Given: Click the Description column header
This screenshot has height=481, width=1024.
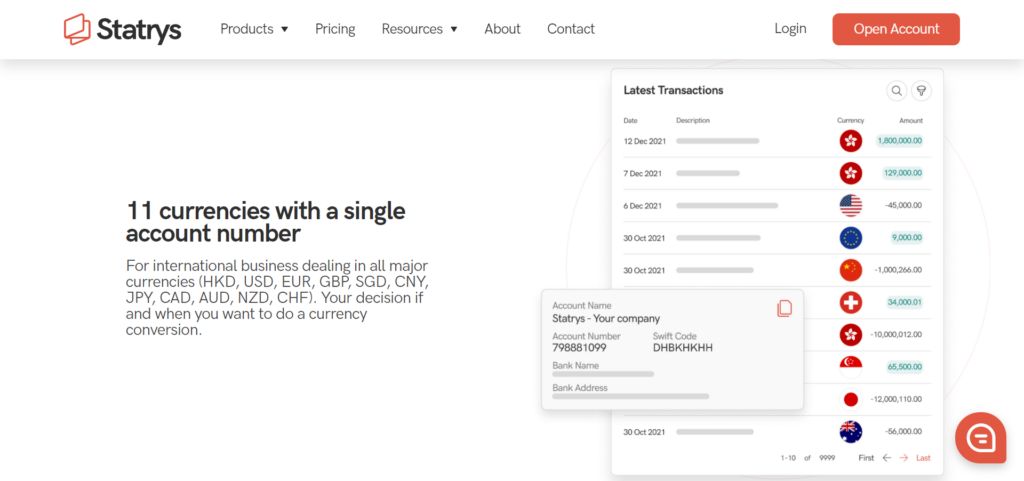Looking at the screenshot, I should (693, 121).
